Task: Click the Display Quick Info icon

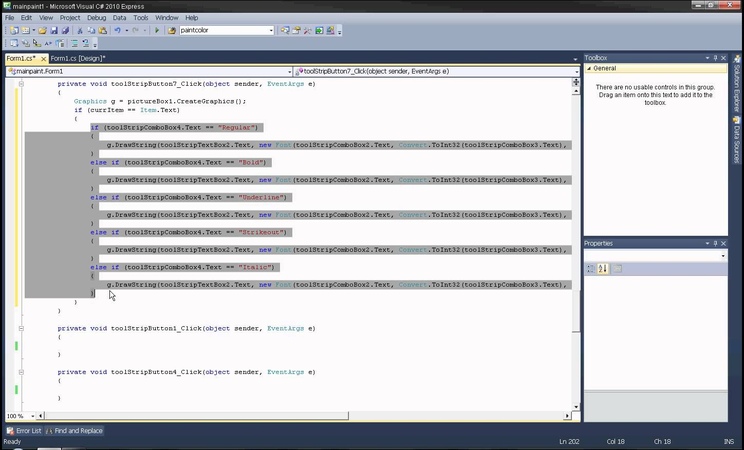Action: [37, 43]
